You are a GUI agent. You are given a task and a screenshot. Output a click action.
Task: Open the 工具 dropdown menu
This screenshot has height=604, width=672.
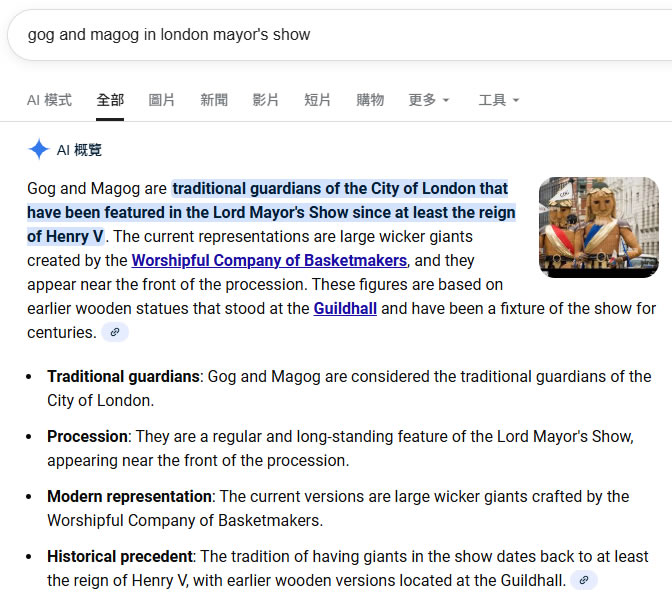[x=499, y=100]
